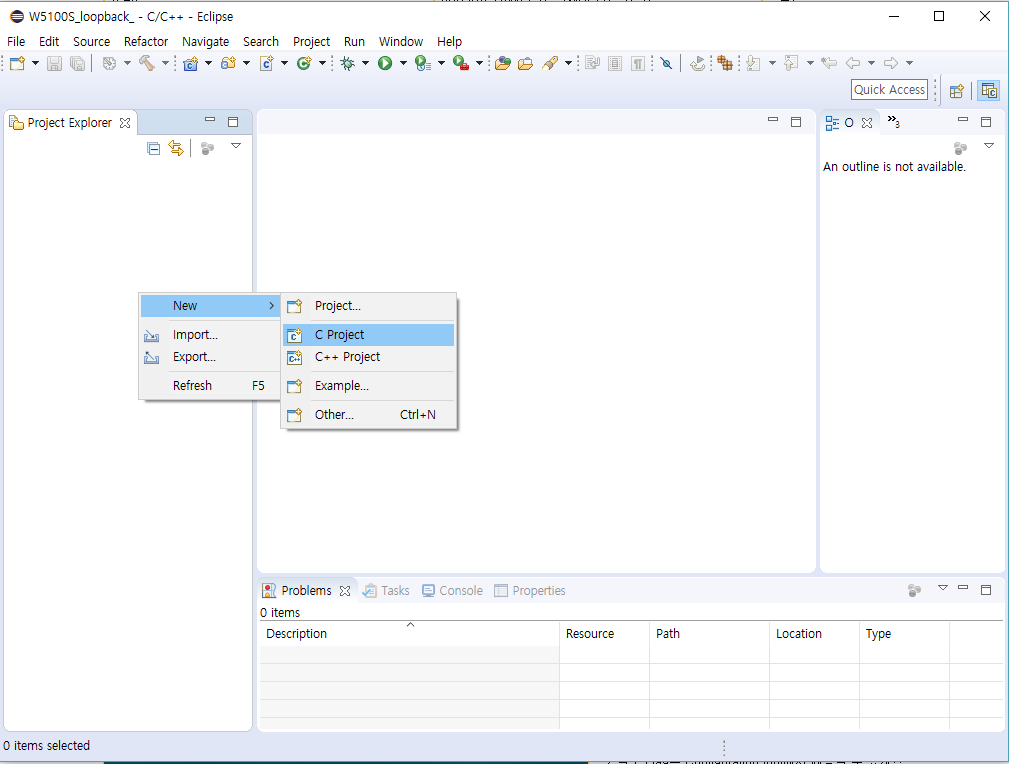Click the Open Type toolbar icon

click(x=503, y=63)
